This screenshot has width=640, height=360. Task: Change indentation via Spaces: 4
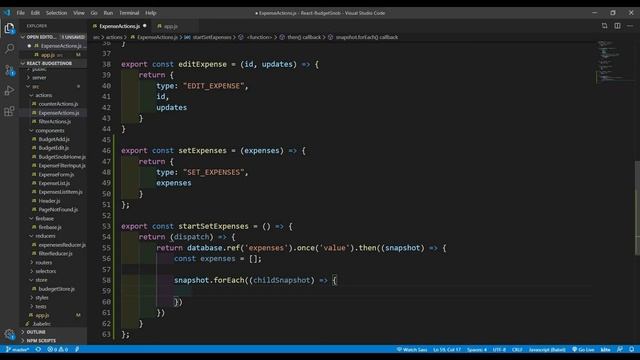pos(477,349)
